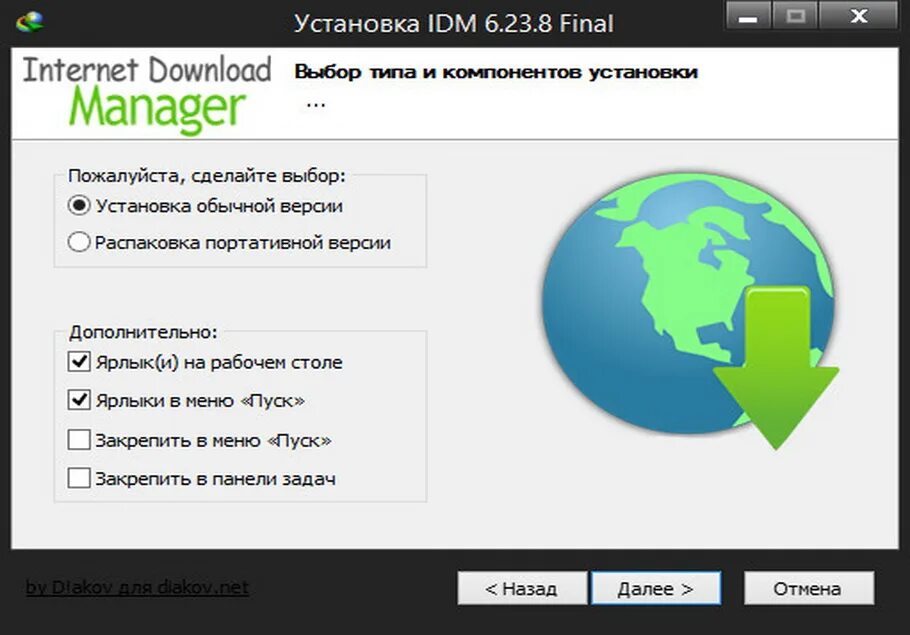Click the globe with download arrow image
Screen dimensions: 910x635
point(691,311)
